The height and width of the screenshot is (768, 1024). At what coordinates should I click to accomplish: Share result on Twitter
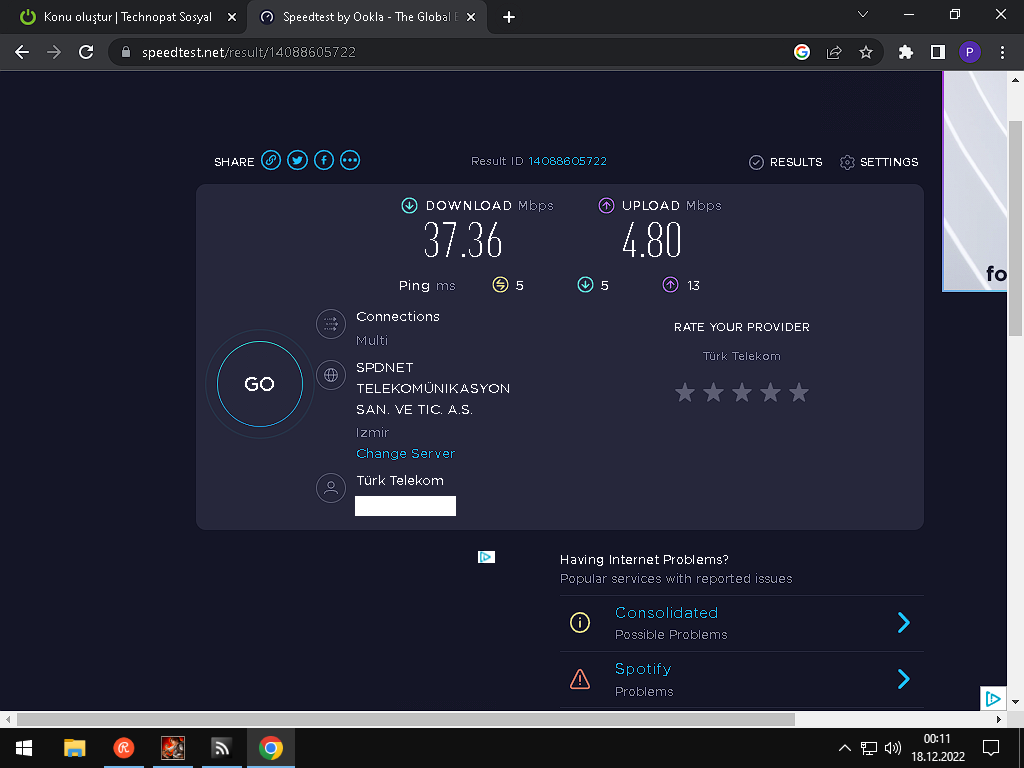point(297,160)
